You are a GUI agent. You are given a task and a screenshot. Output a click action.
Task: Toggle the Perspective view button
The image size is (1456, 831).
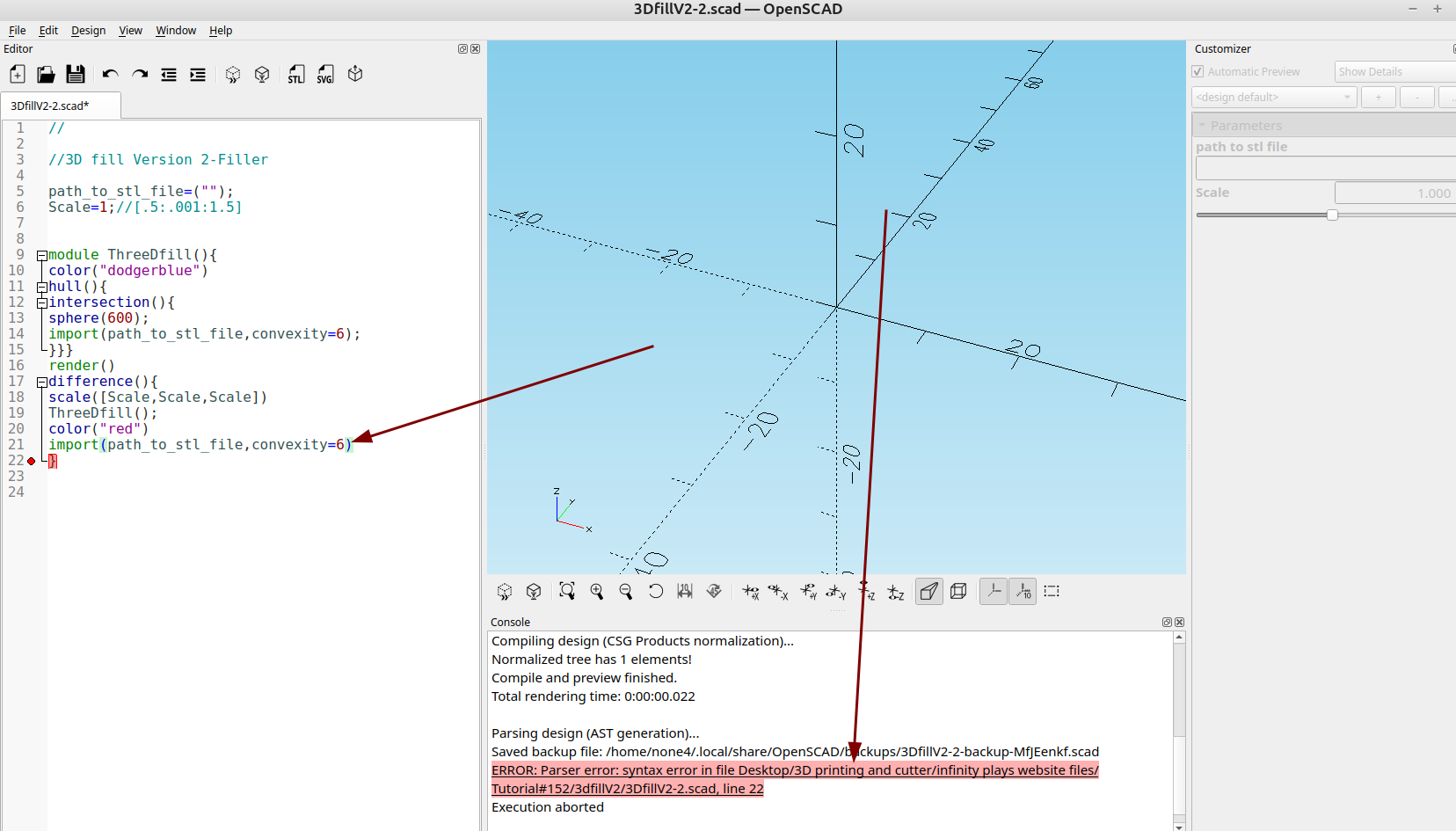[x=928, y=592]
